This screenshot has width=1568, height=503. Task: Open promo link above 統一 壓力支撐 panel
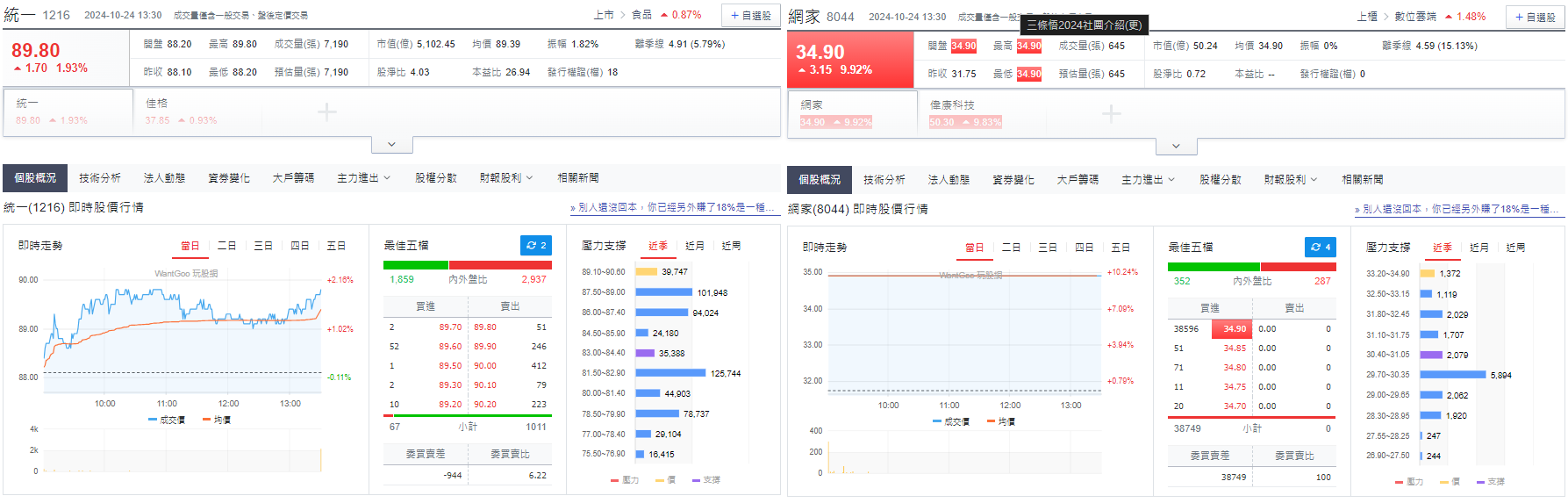[673, 207]
